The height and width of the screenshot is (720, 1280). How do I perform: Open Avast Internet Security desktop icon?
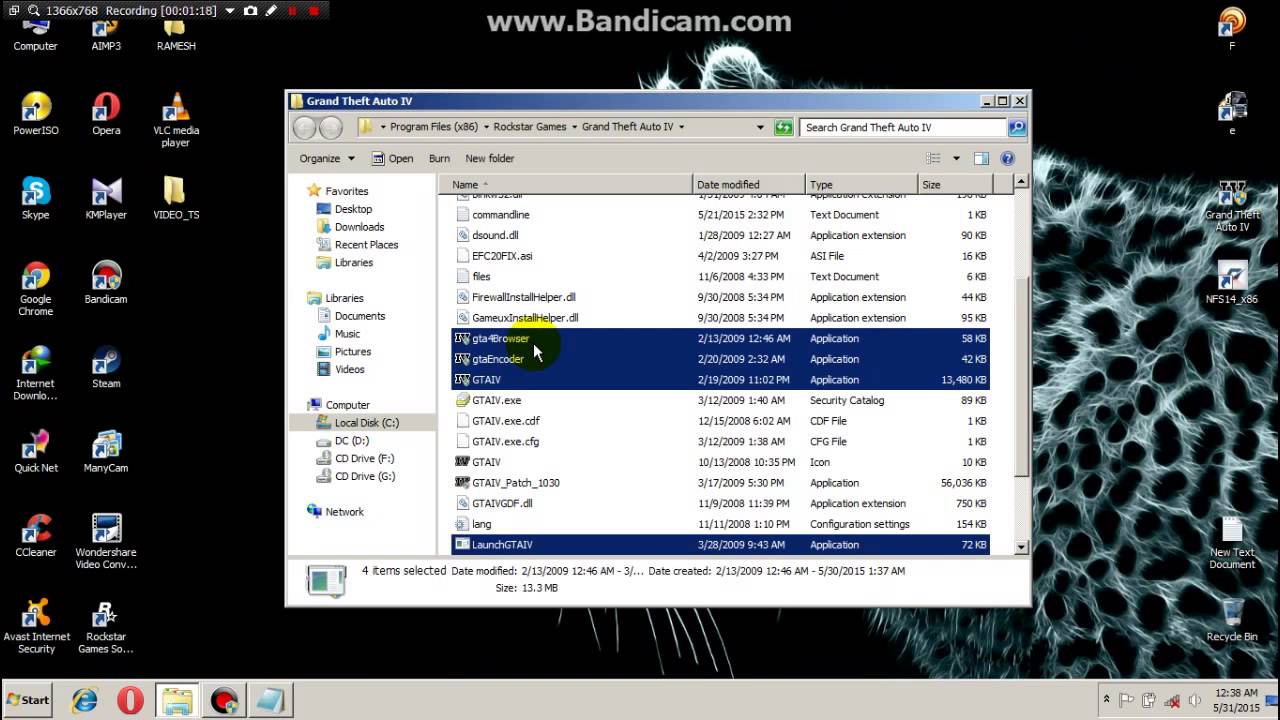[x=36, y=626]
